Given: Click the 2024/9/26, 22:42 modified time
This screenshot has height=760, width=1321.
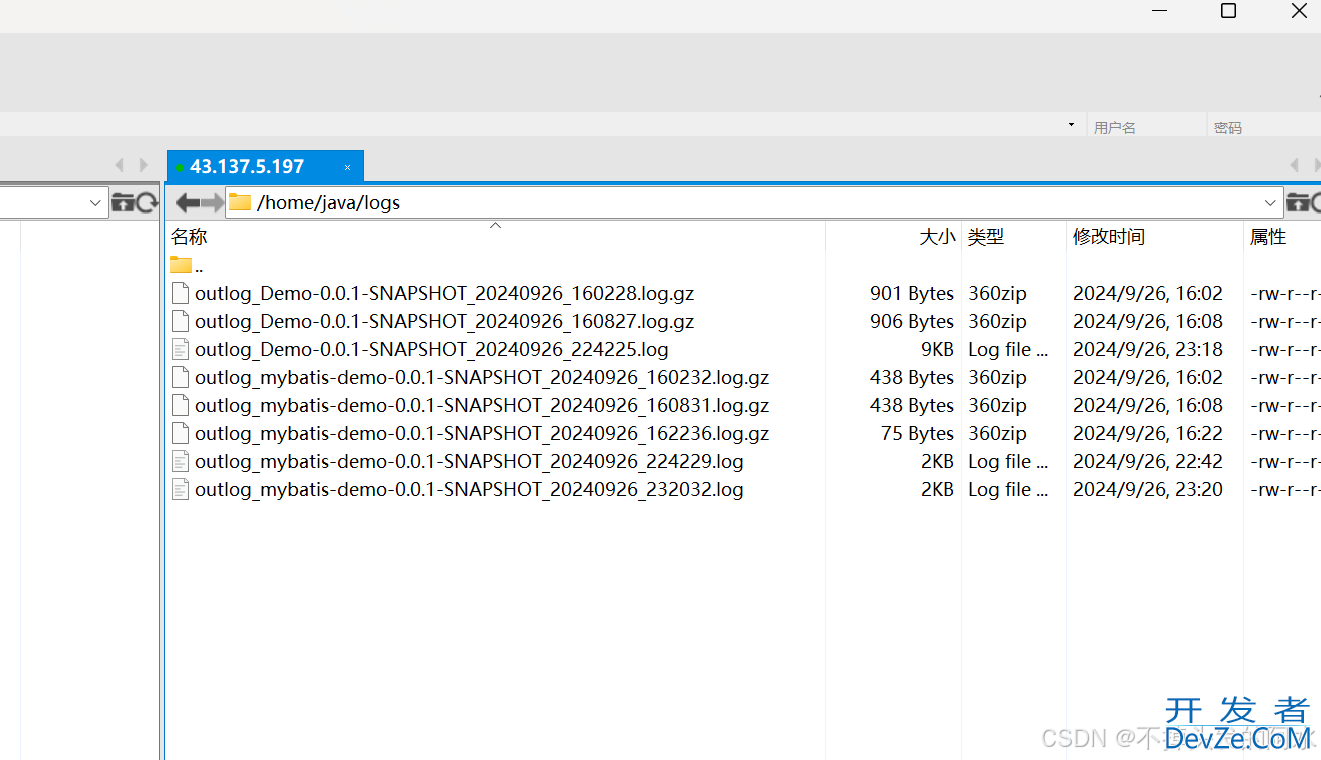Looking at the screenshot, I should click(x=1148, y=461).
